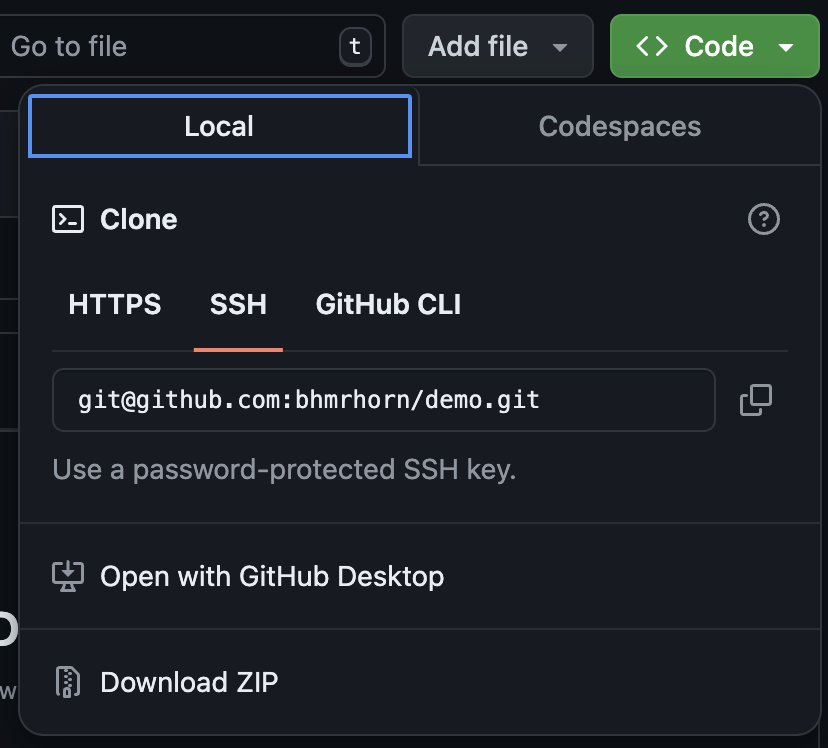Click the ZIP file archive icon

(x=68, y=682)
